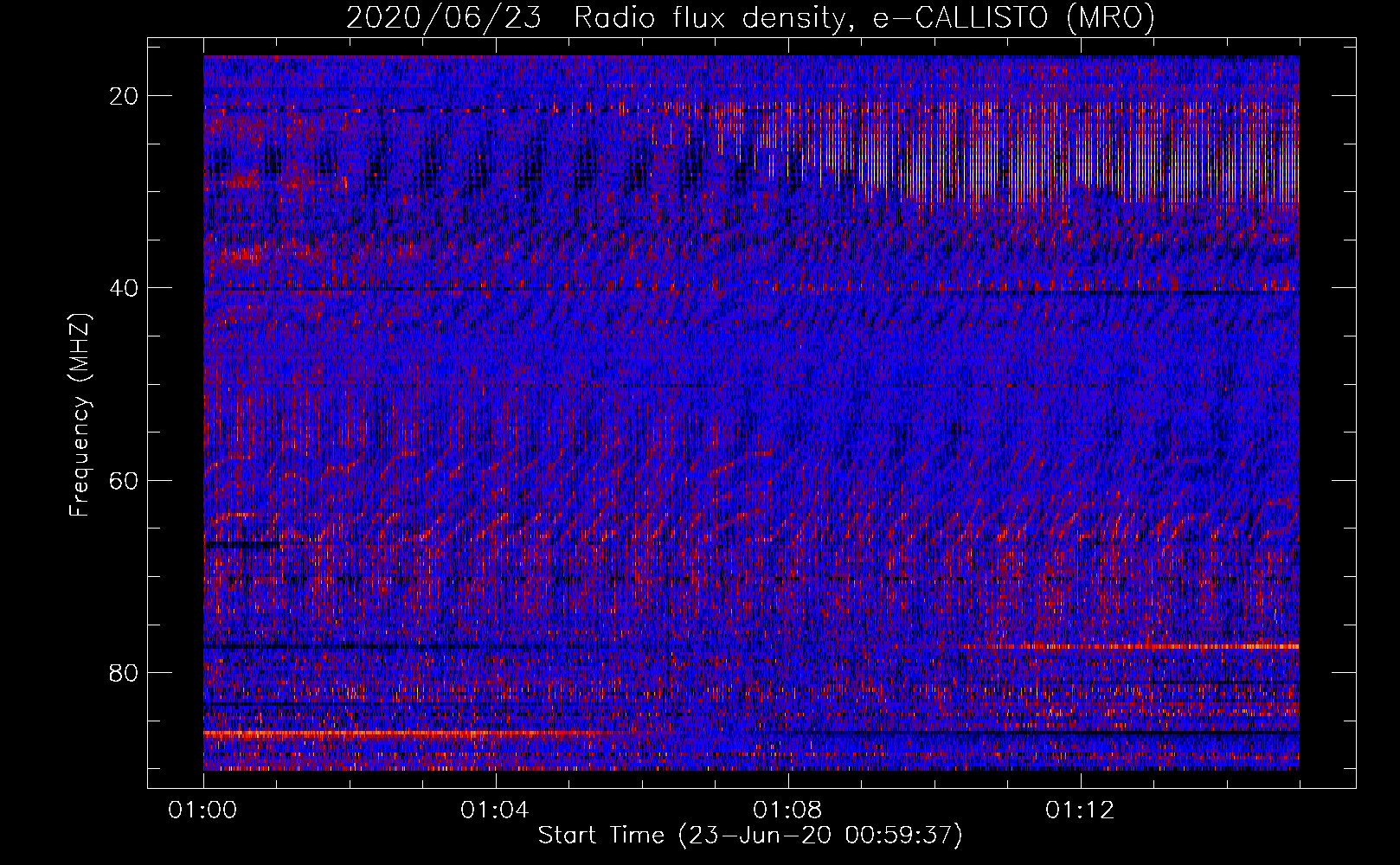Image resolution: width=1400 pixels, height=865 pixels.
Task: Click the '01:04' time tick label
Action: click(x=495, y=811)
